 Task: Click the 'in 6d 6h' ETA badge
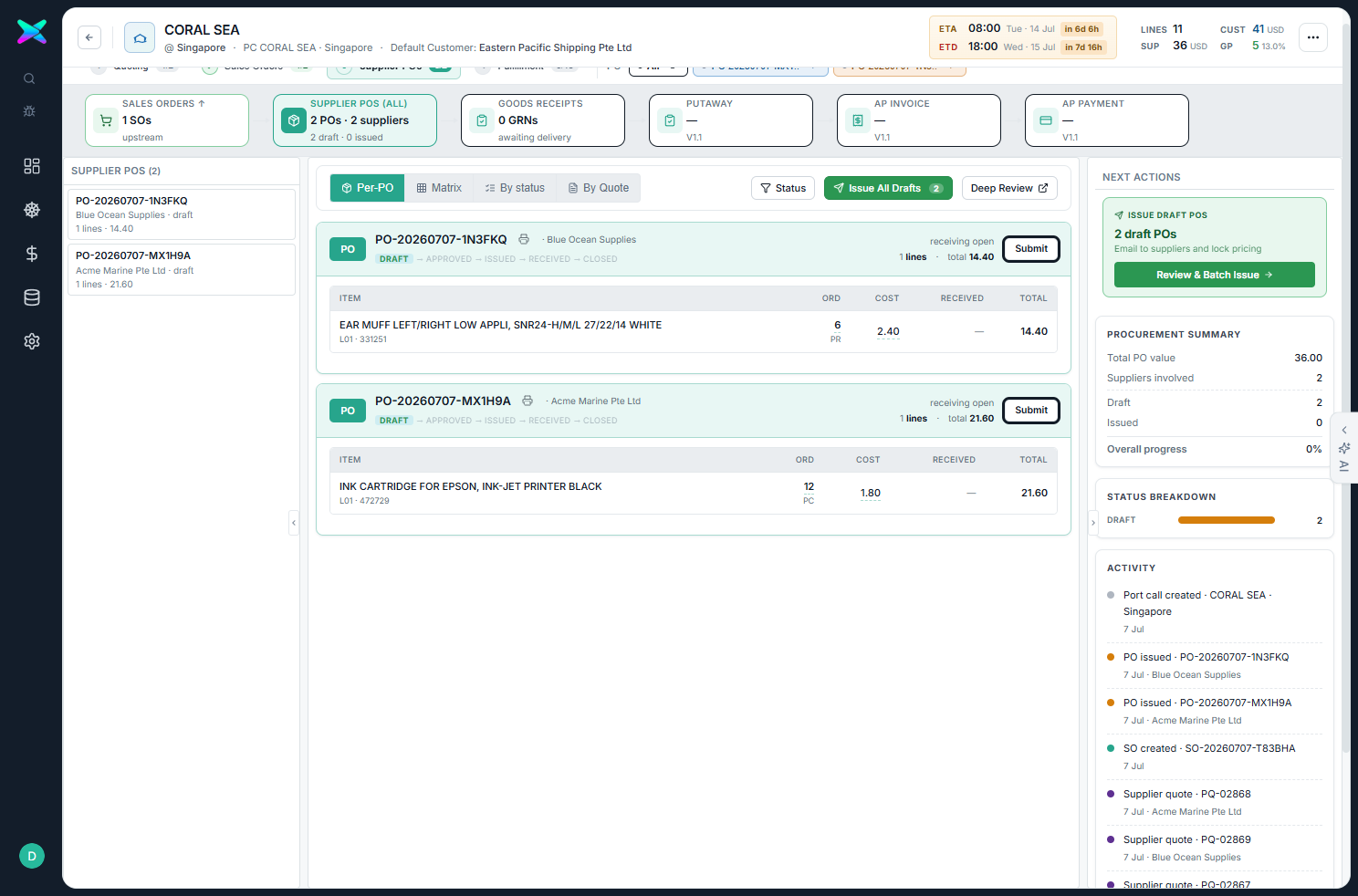click(x=1081, y=29)
